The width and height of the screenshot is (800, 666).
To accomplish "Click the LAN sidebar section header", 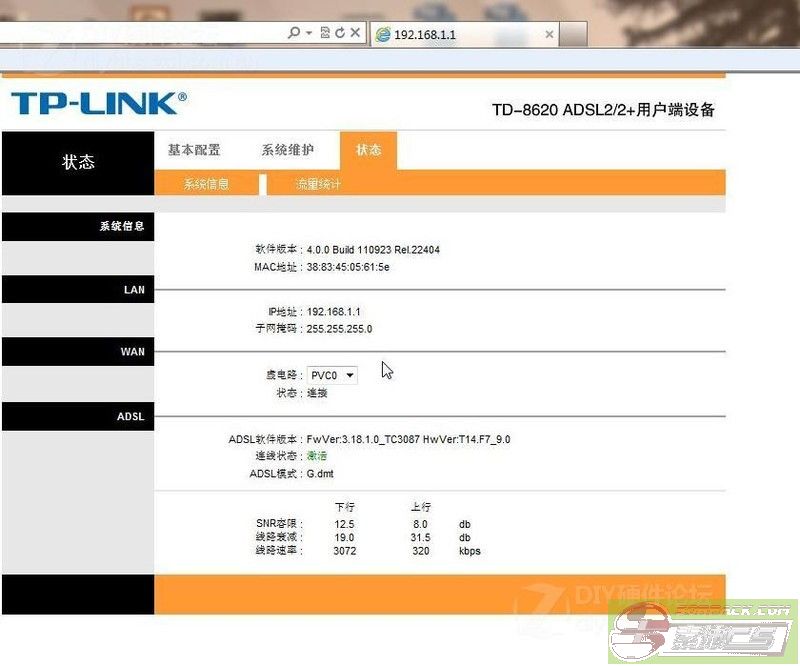I will pyautogui.click(x=78, y=289).
